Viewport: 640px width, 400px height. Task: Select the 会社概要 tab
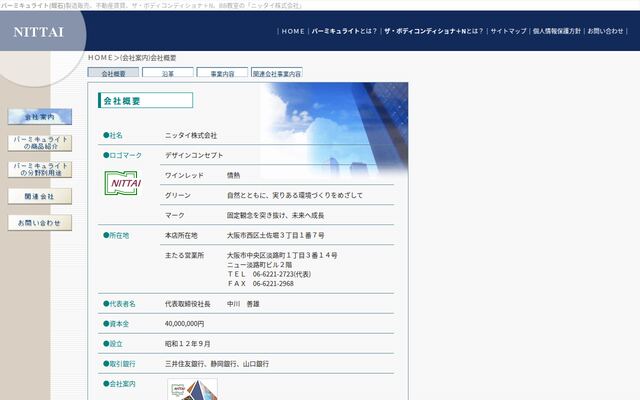[x=113, y=73]
